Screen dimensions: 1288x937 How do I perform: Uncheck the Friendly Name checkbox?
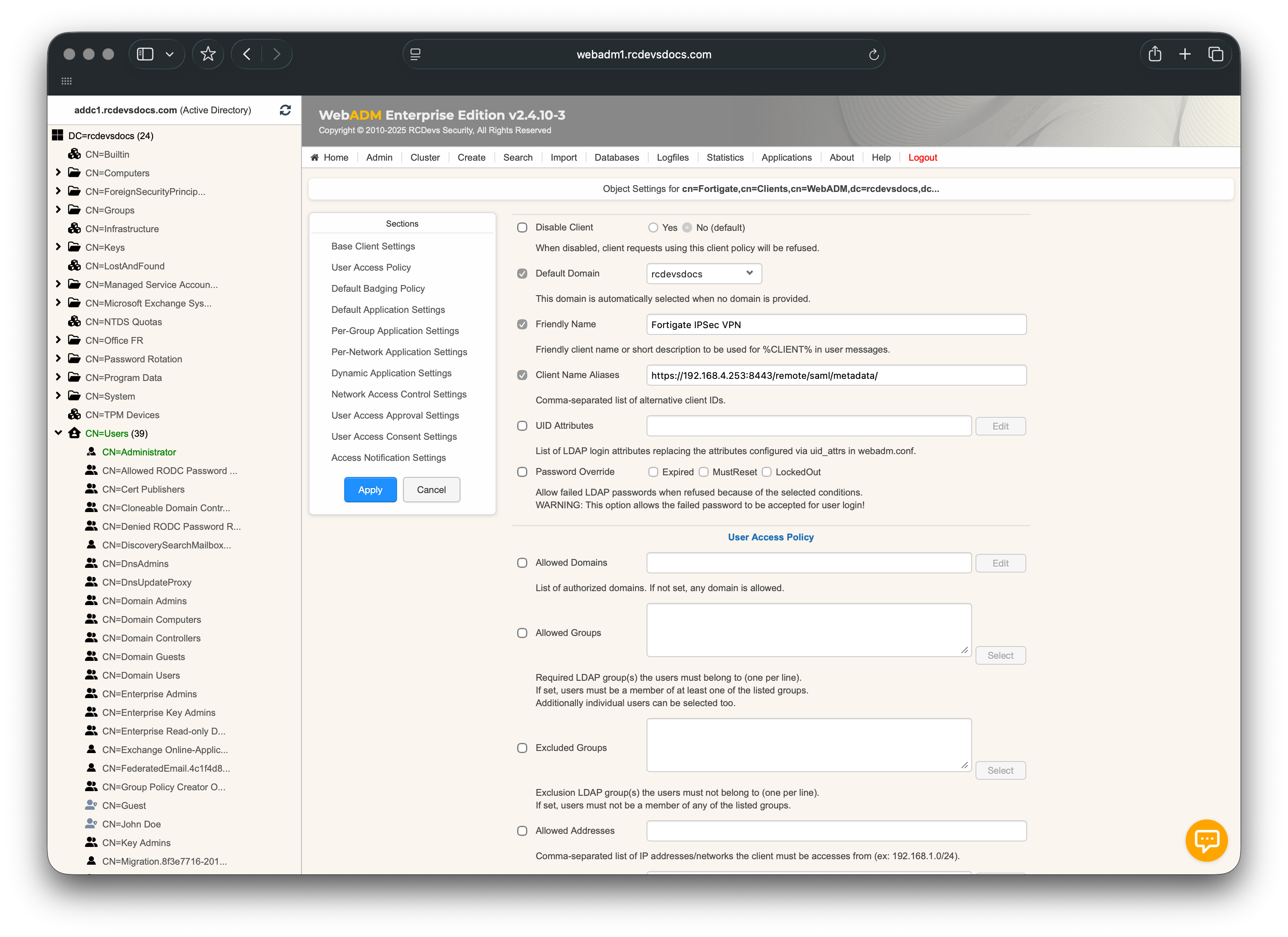point(522,324)
